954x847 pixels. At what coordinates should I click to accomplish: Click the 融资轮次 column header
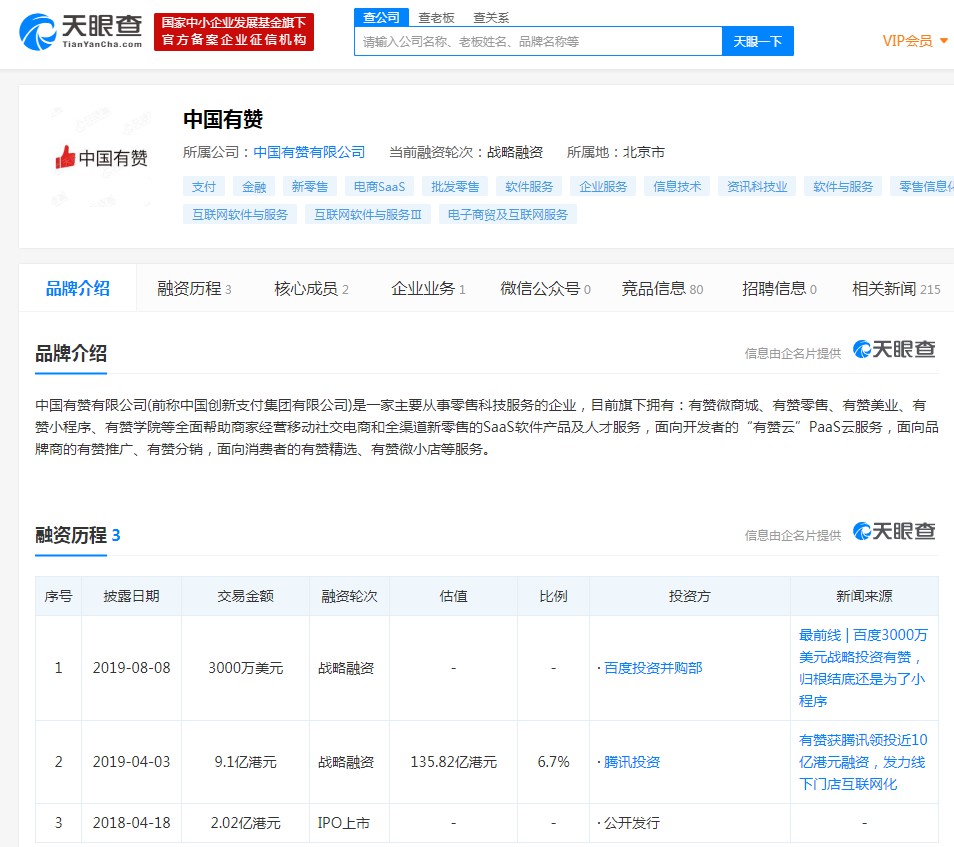coord(349,596)
